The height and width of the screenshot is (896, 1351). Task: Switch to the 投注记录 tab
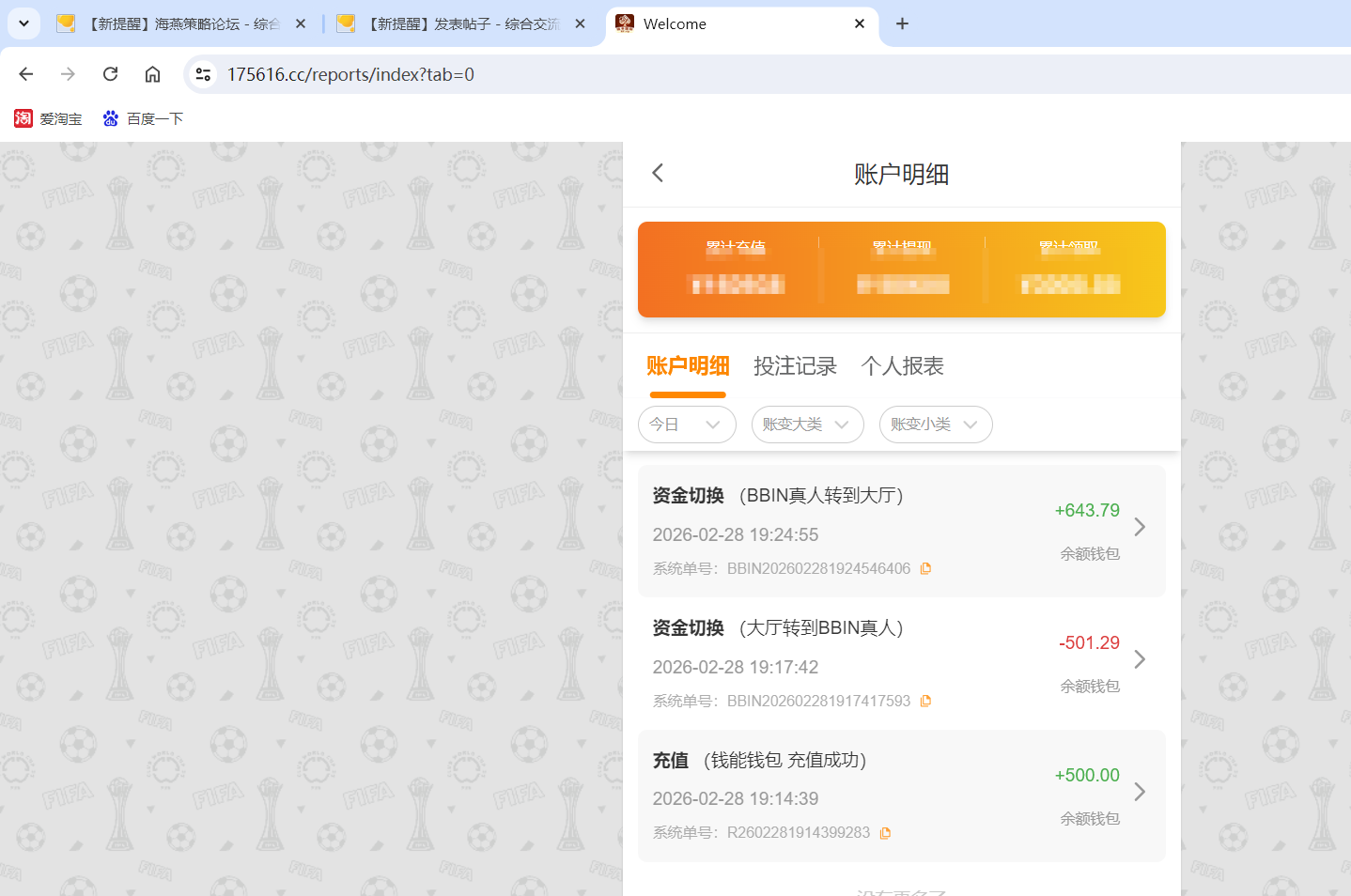click(x=796, y=366)
